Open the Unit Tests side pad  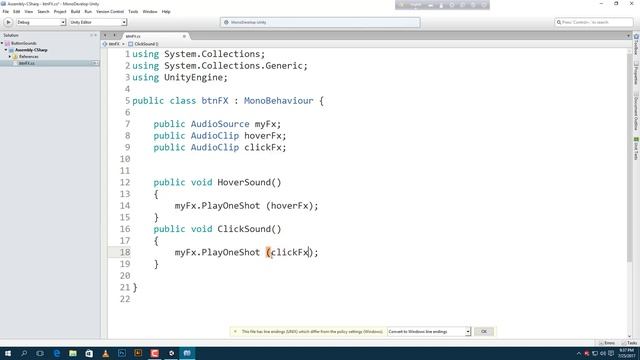point(636,149)
